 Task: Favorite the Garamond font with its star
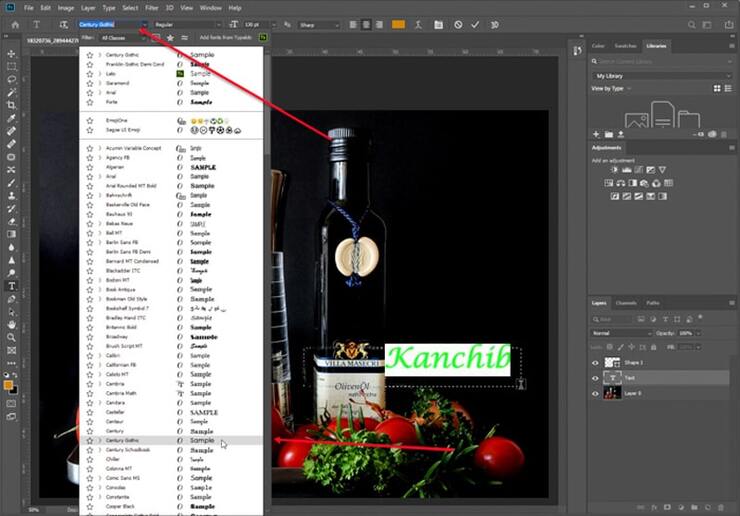[89, 83]
